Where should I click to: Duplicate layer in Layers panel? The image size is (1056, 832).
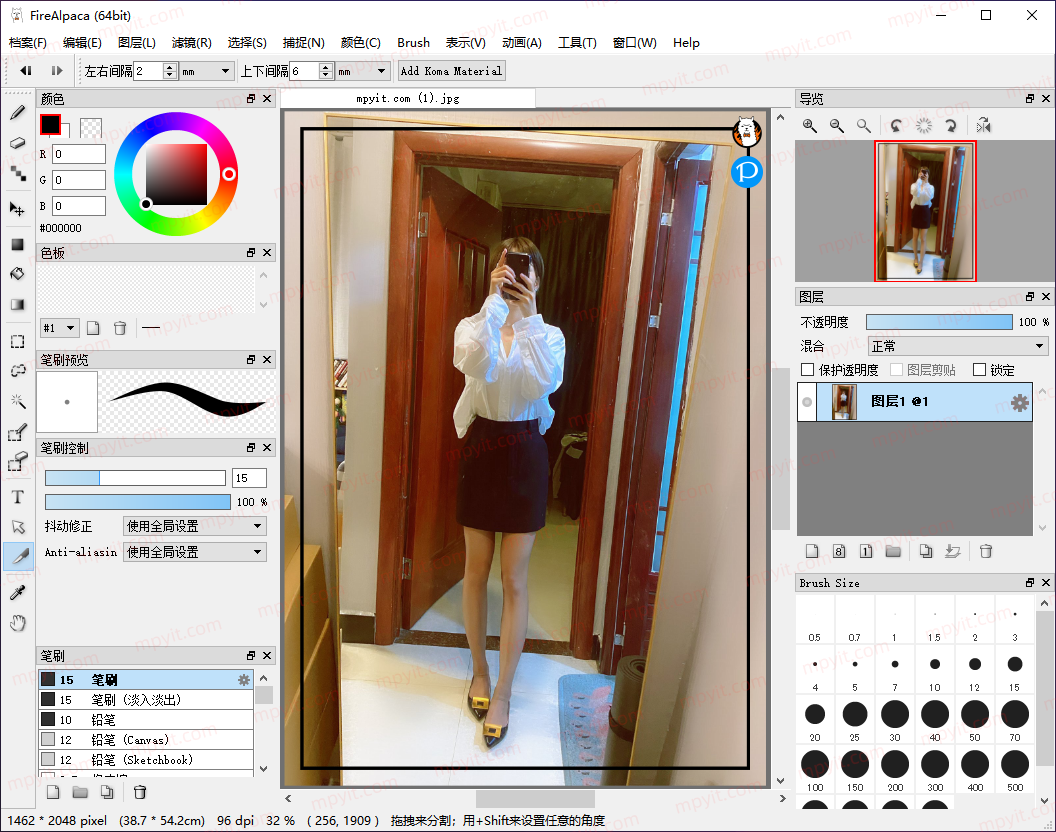point(926,551)
